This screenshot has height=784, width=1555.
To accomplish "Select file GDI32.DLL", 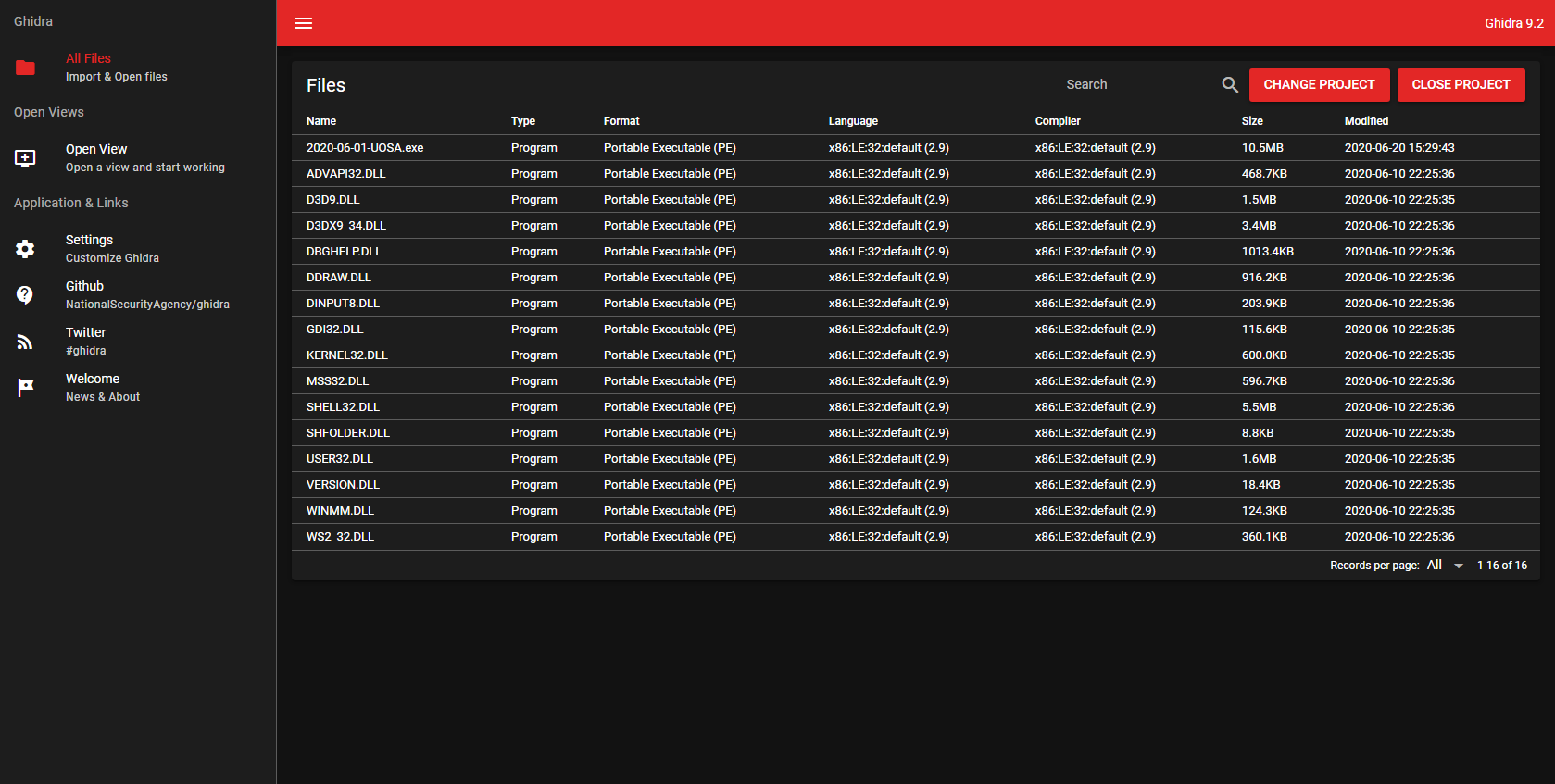I will click(334, 330).
